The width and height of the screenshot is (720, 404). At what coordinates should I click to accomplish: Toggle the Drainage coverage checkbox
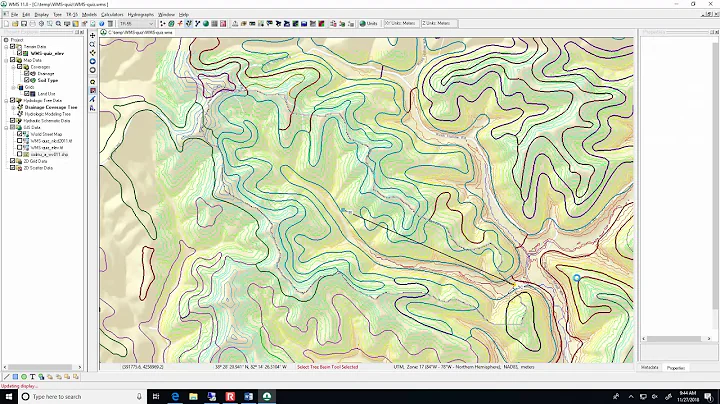click(26, 73)
